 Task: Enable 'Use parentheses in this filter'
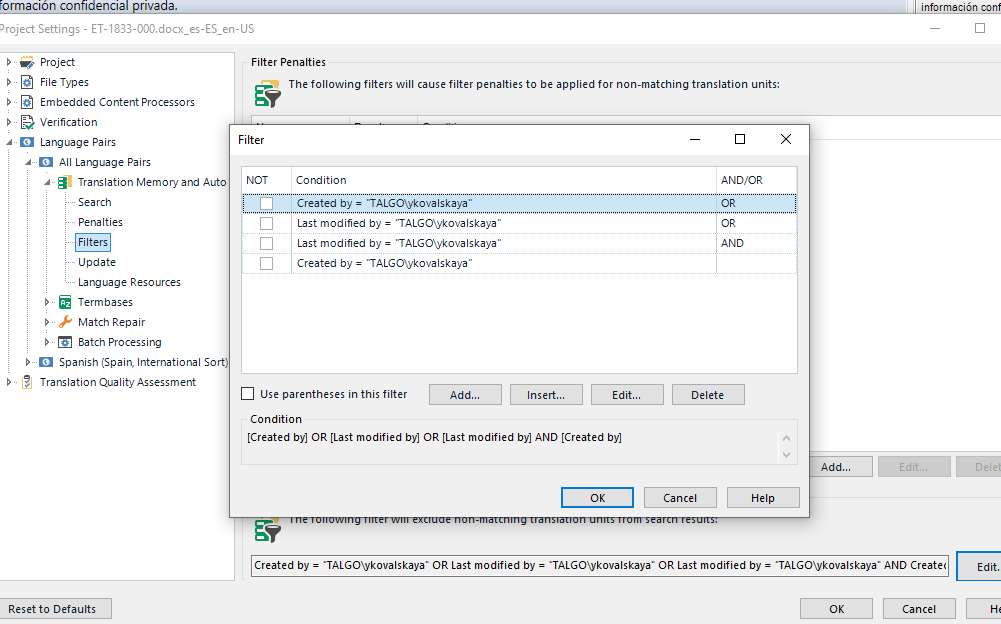(x=246, y=394)
